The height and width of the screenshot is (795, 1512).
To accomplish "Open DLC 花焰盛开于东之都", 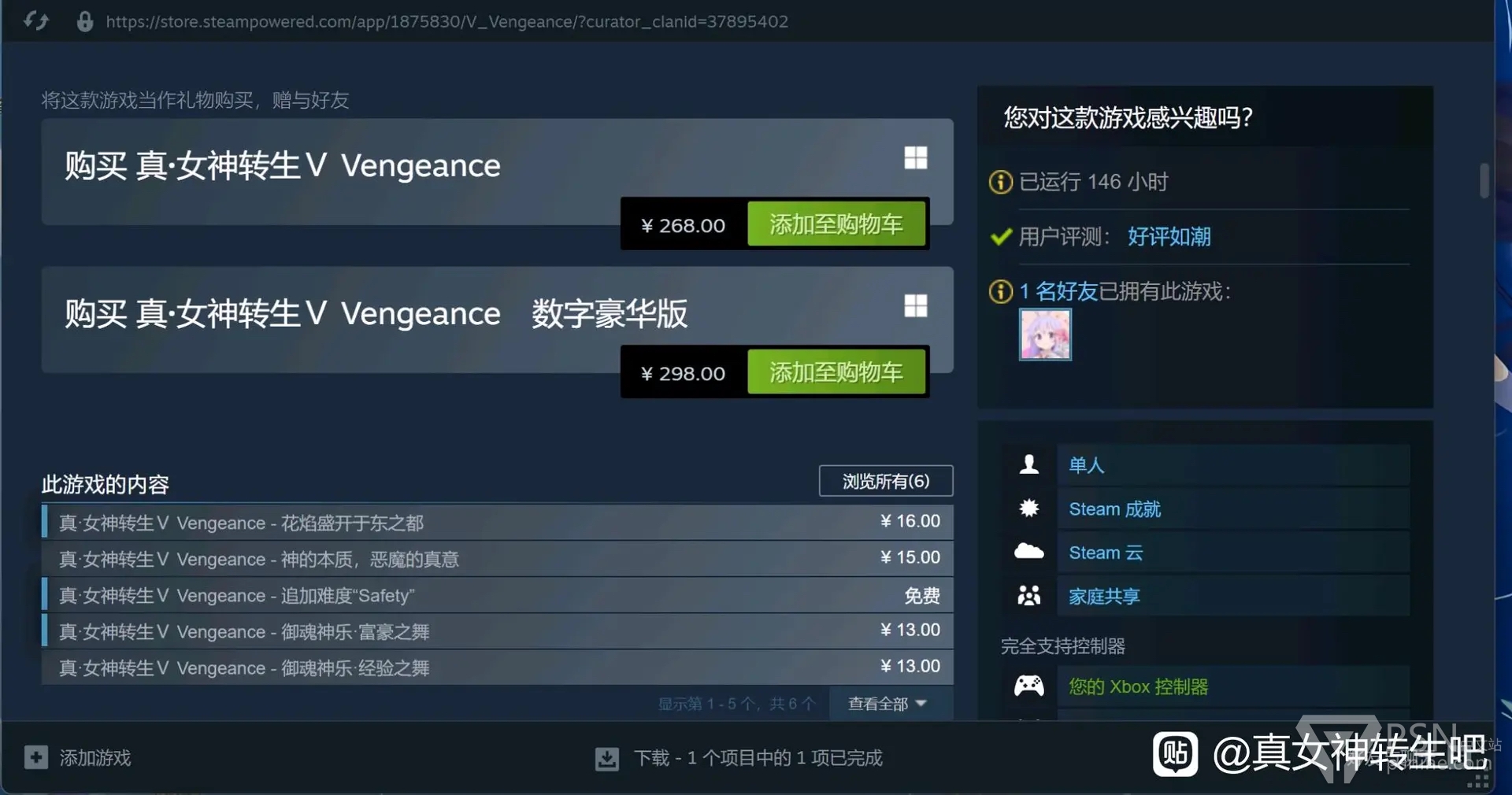I will (x=497, y=522).
